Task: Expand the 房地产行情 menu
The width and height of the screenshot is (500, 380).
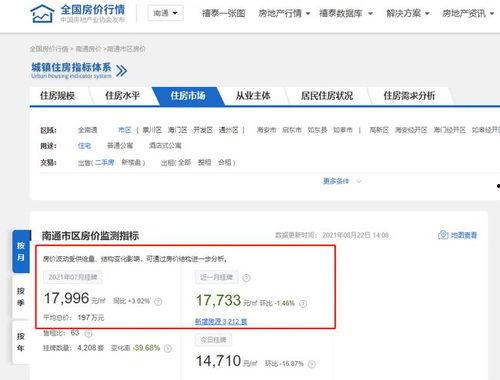Action: point(284,13)
